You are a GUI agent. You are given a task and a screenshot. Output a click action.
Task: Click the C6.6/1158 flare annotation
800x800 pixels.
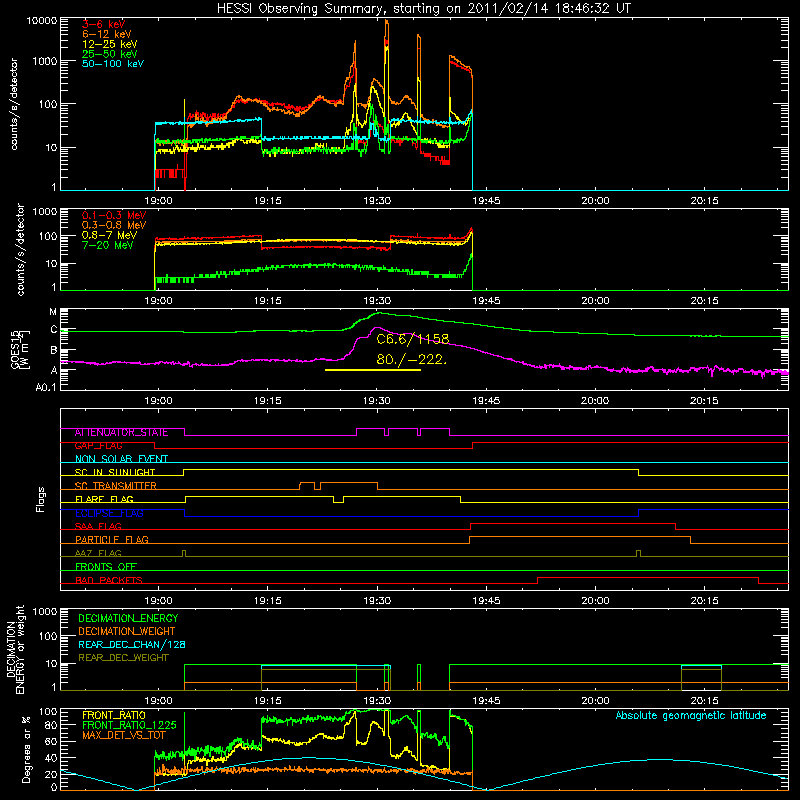(413, 339)
